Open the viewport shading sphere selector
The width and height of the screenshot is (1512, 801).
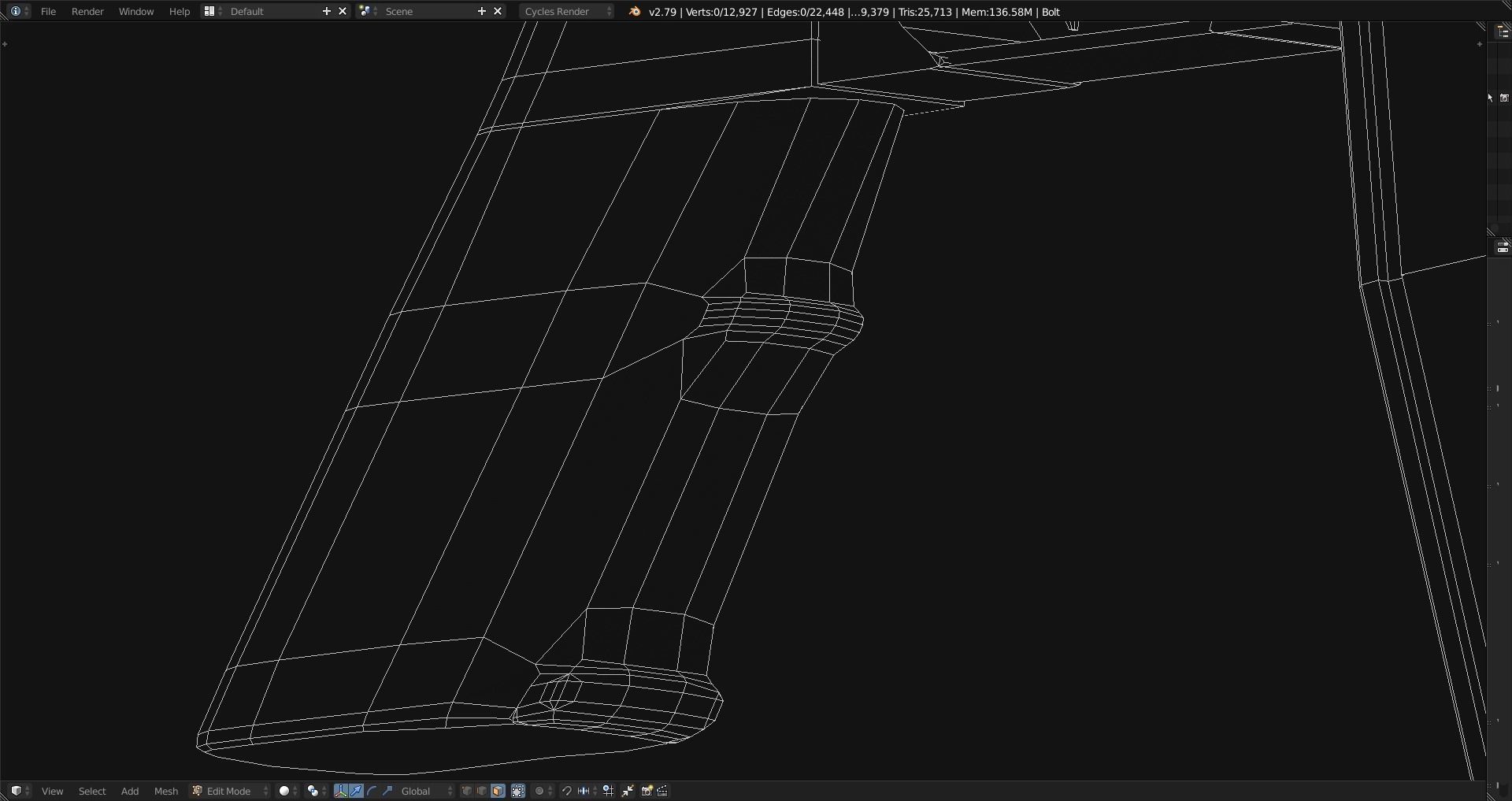click(x=283, y=791)
